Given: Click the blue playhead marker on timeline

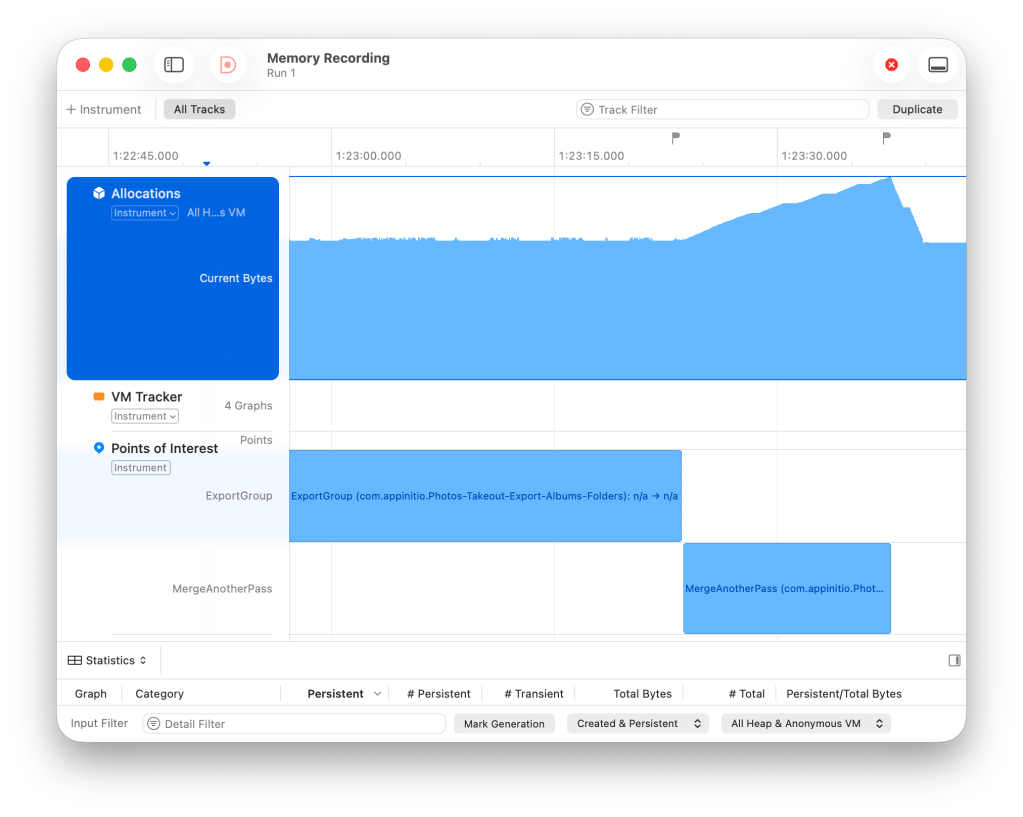Looking at the screenshot, I should (x=207, y=163).
